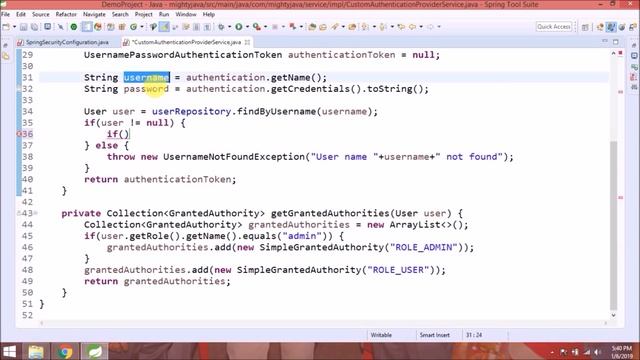This screenshot has width=640, height=360.
Task: Toggle Mark Occurrences highlighted toolbar button
Action: pyautogui.click(x=164, y=27)
